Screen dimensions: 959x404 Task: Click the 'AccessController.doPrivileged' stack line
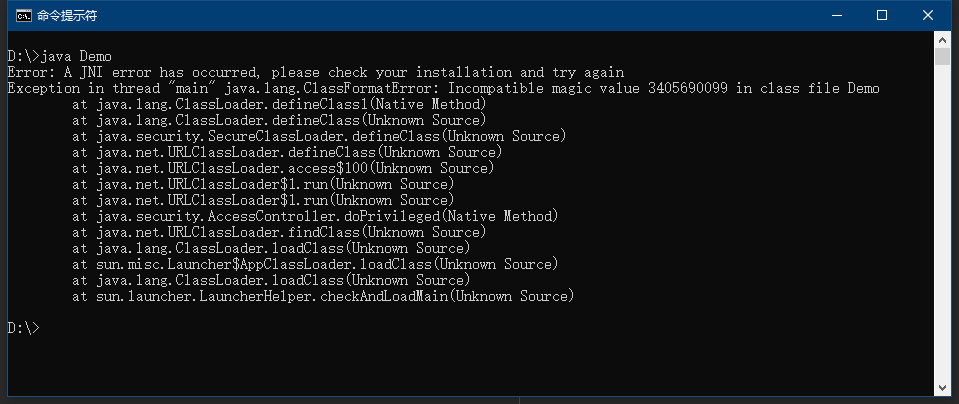(x=315, y=216)
